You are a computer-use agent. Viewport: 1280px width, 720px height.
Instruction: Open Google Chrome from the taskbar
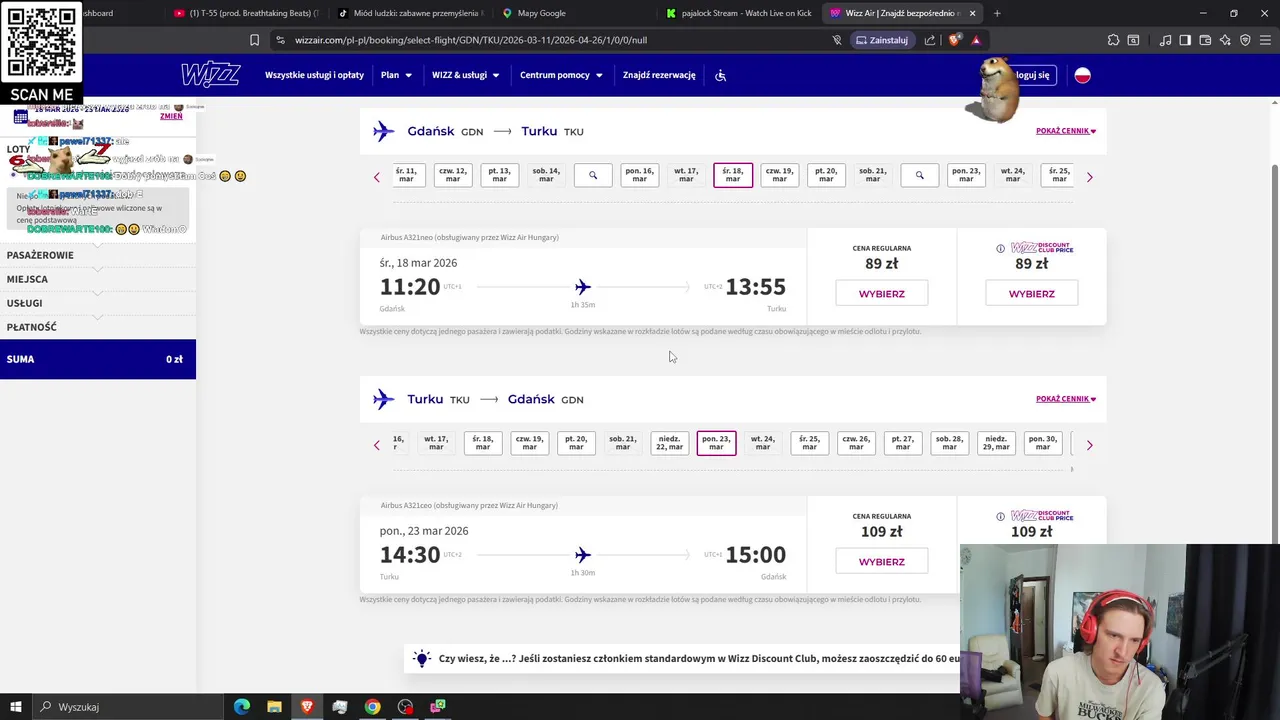tap(372, 707)
